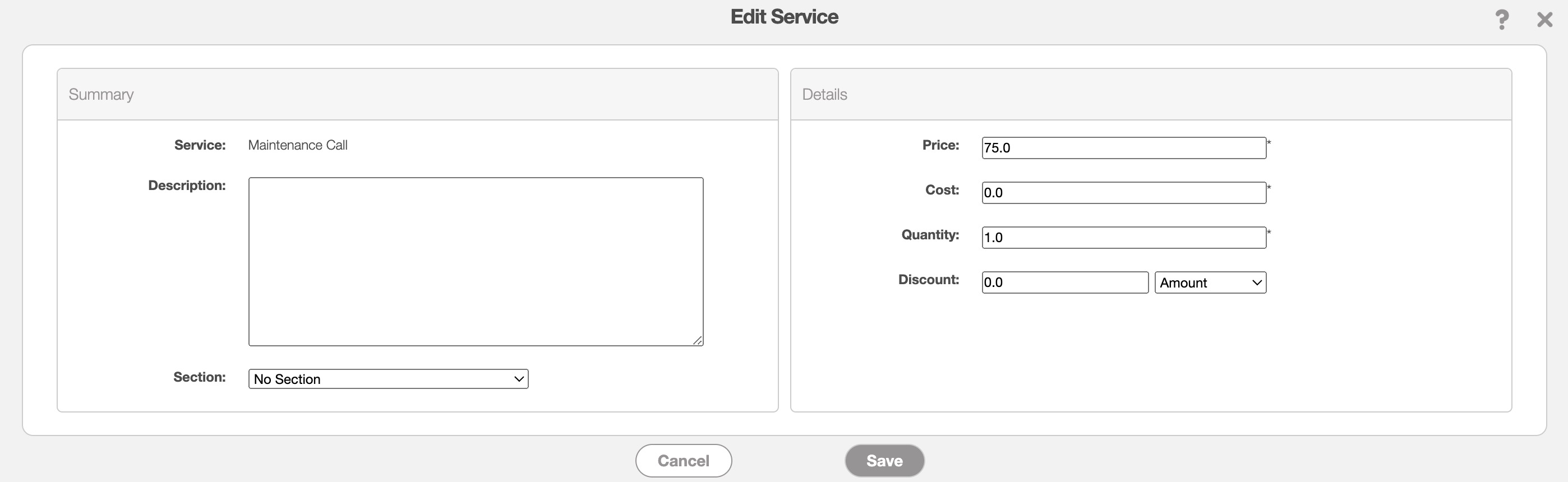Click the Price field containing 75.0

1123,148
